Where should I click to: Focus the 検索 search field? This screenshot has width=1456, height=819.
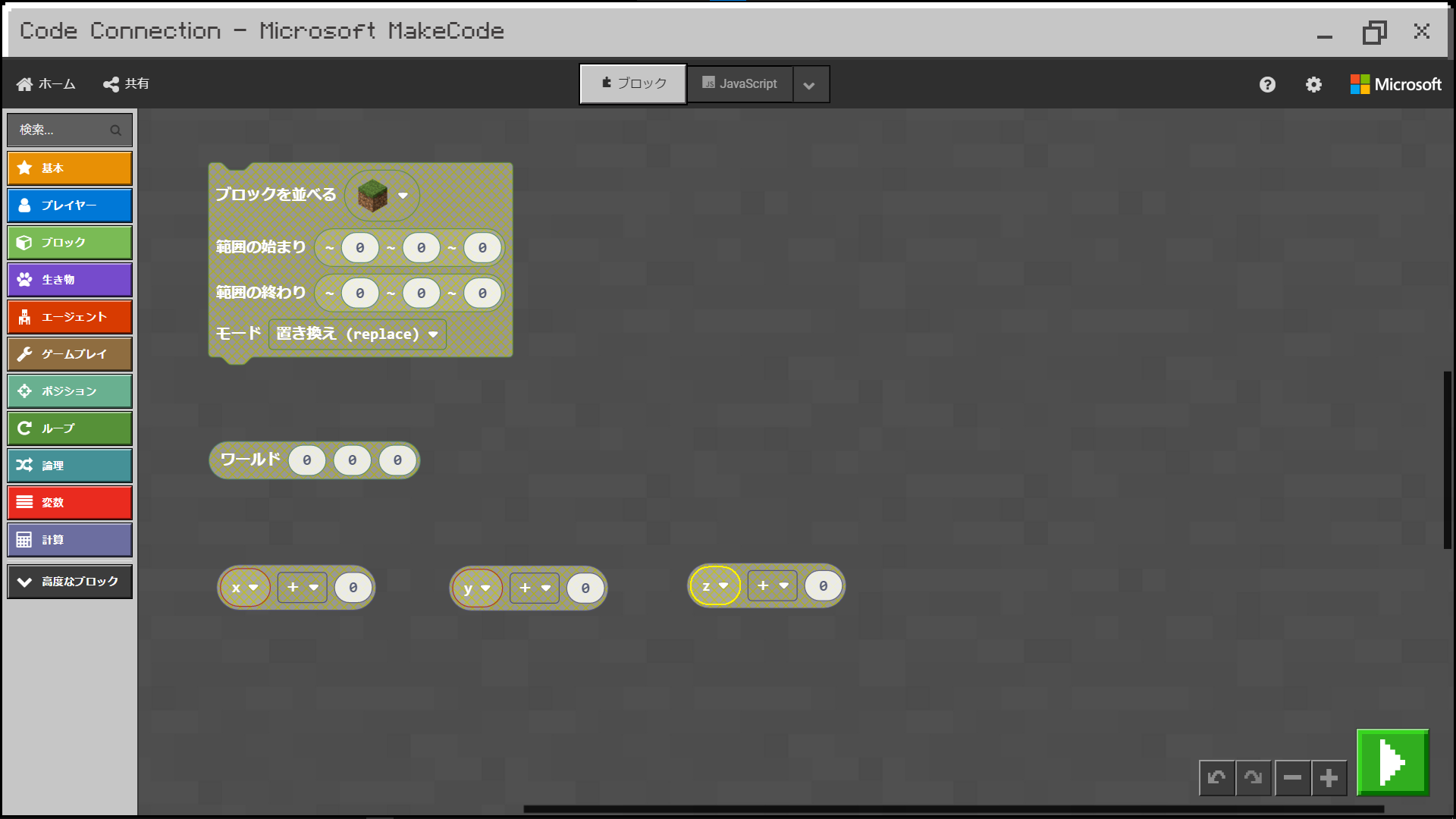pyautogui.click(x=70, y=130)
